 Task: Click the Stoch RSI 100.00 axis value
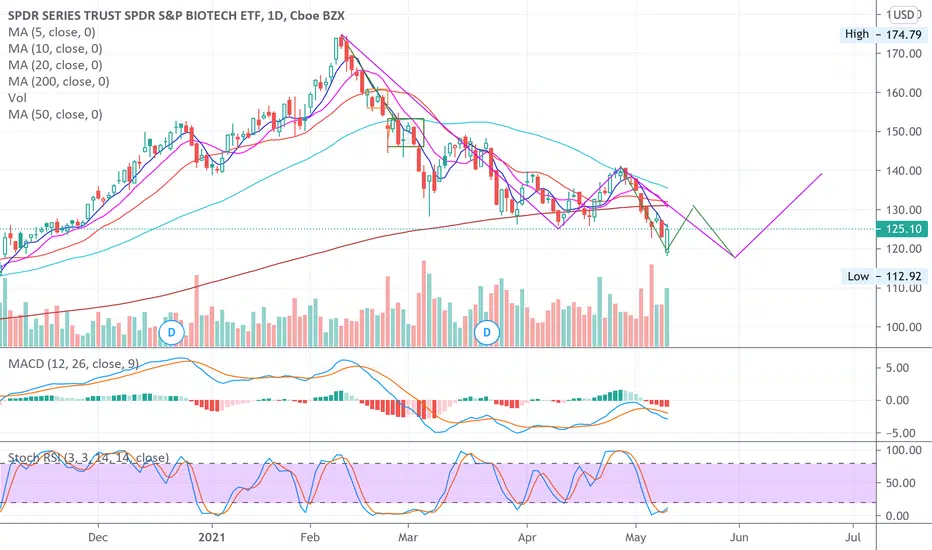tap(904, 450)
